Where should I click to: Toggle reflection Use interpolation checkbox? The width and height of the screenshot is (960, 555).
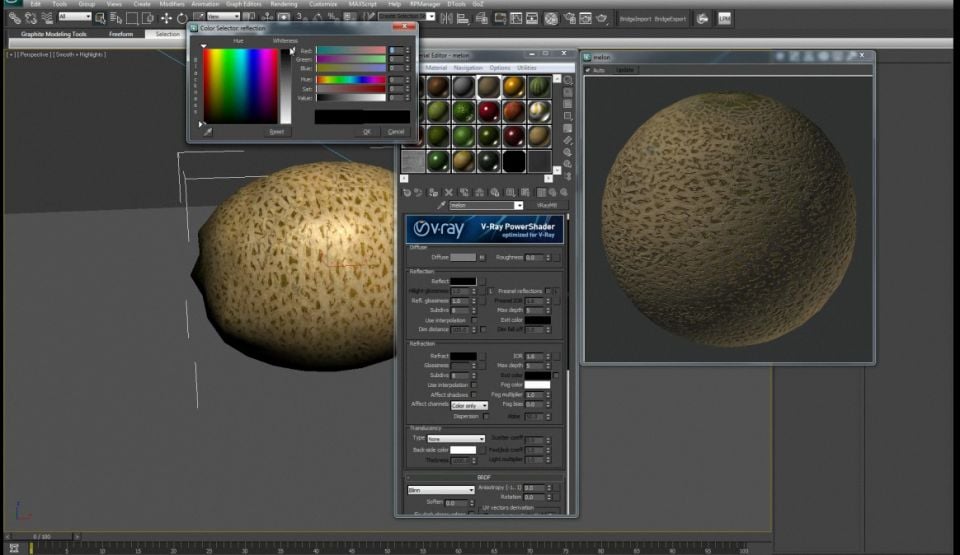(474, 320)
